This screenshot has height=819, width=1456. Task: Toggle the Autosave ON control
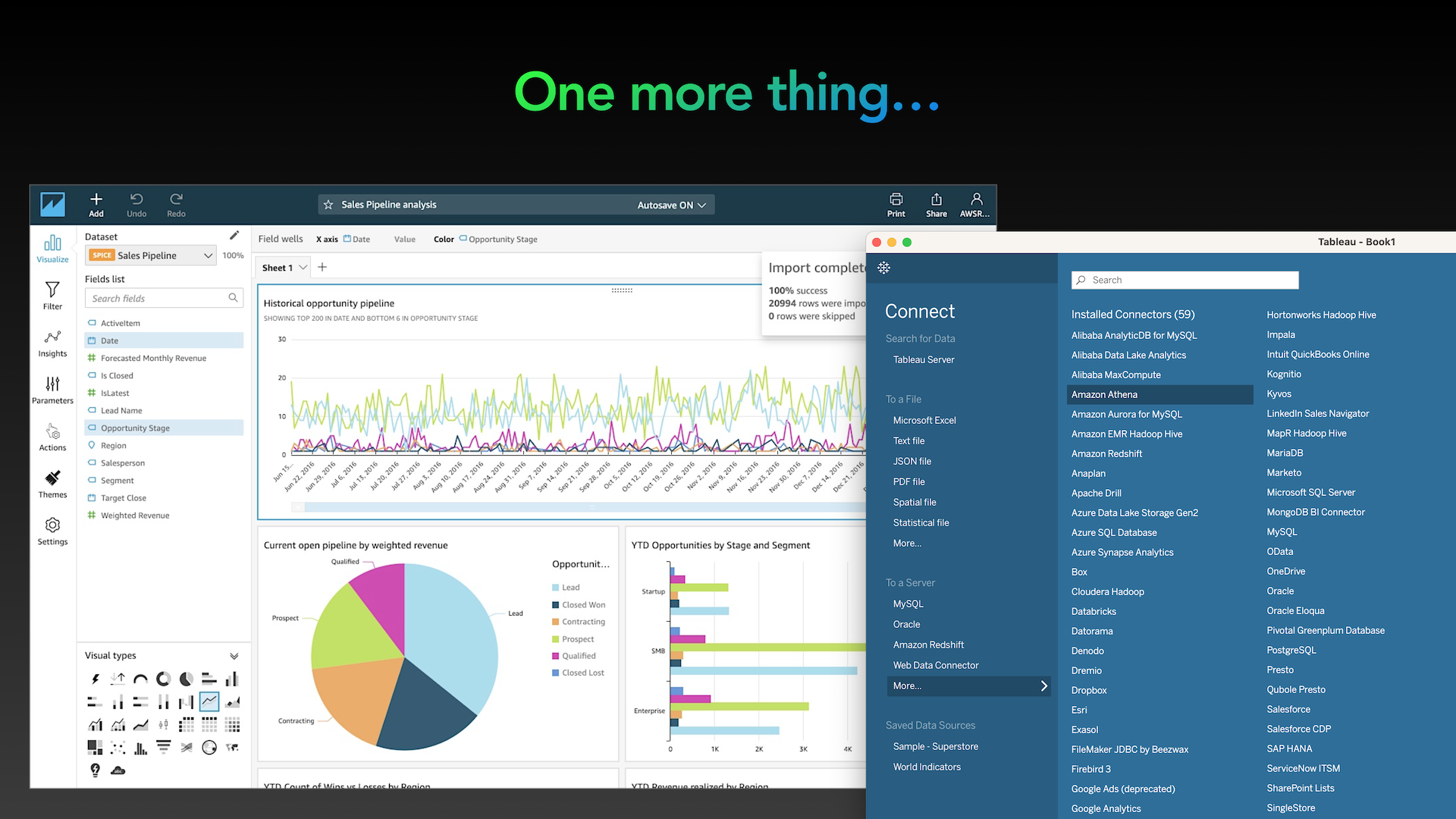(671, 205)
